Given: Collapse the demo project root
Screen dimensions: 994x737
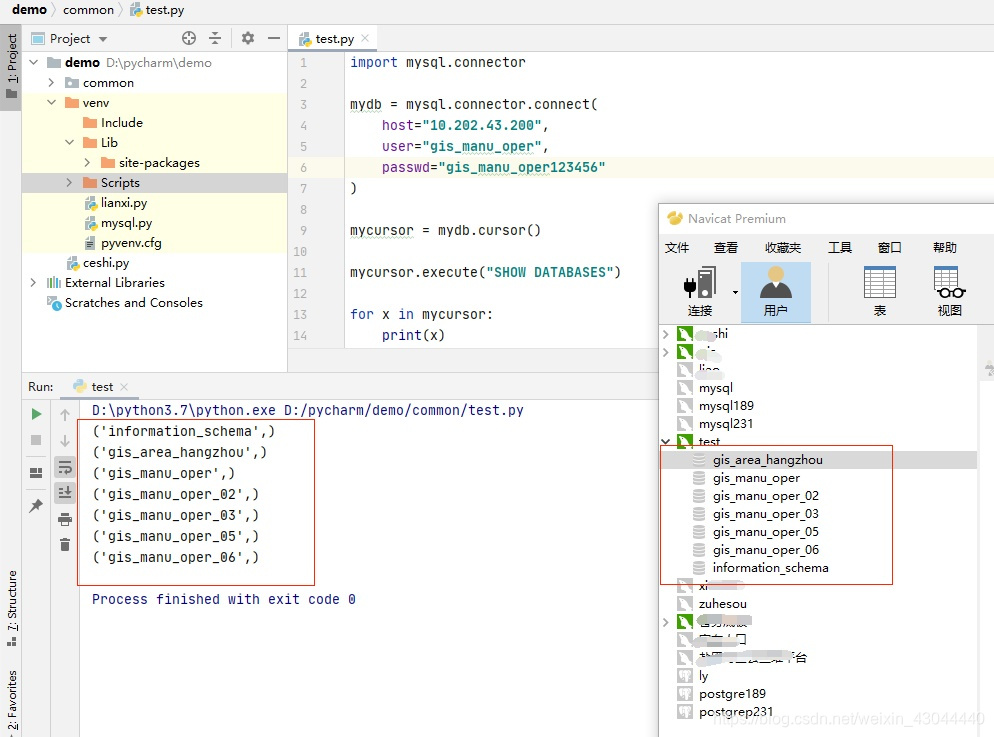Looking at the screenshot, I should click(34, 62).
